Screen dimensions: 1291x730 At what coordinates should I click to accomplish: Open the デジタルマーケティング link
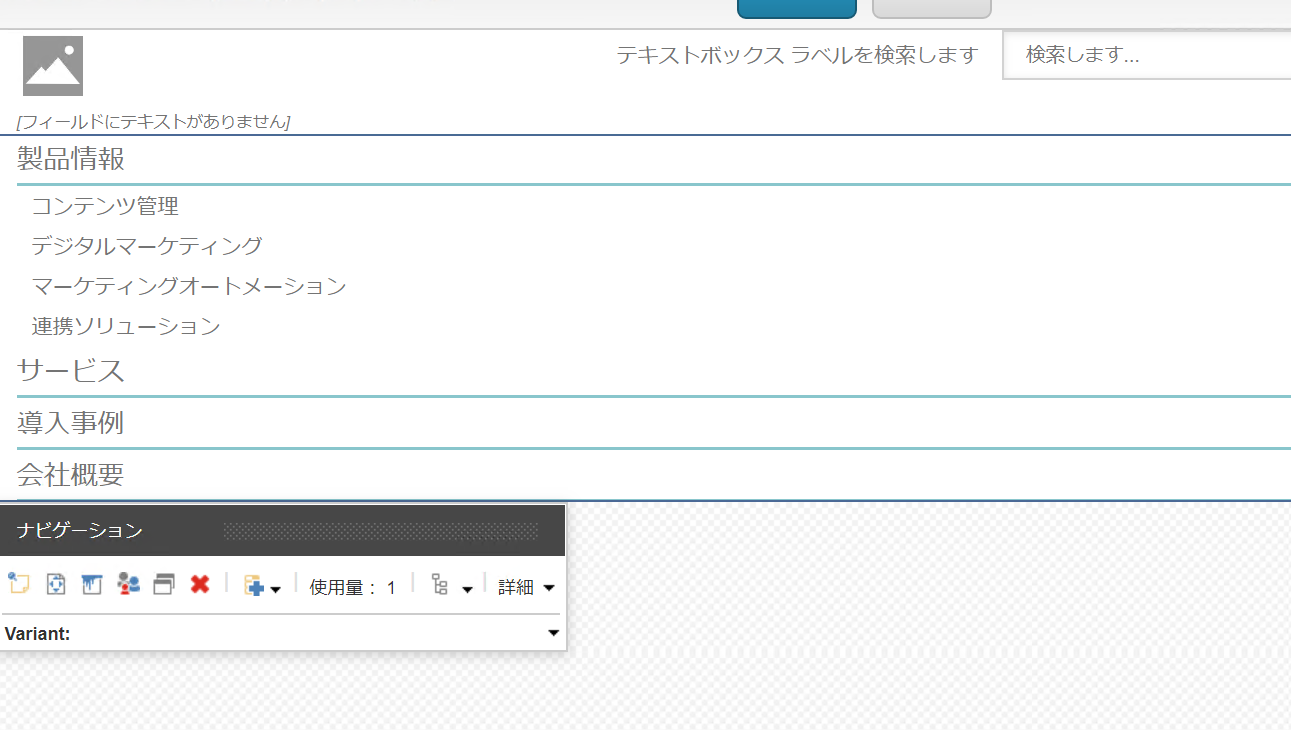coord(147,246)
